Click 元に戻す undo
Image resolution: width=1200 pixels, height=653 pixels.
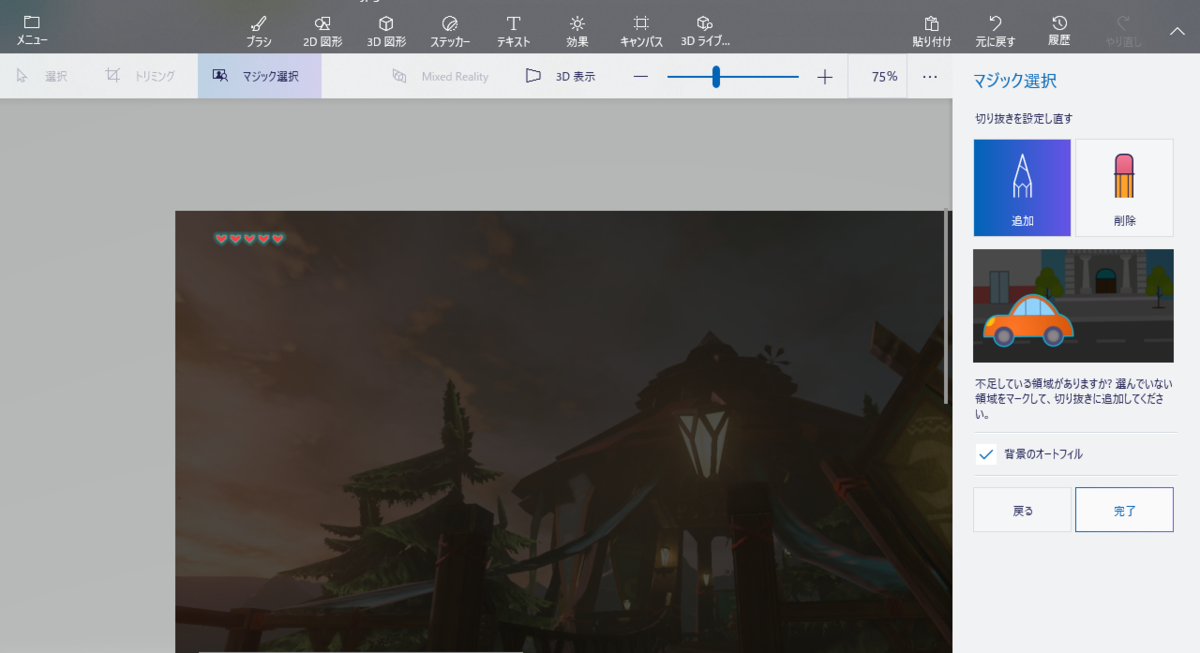[x=995, y=31]
